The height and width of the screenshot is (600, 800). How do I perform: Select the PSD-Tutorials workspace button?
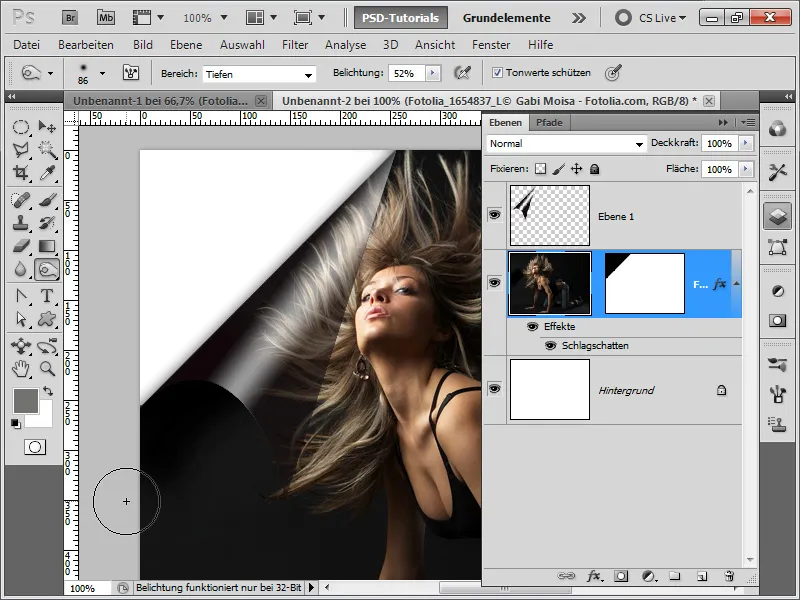pos(401,18)
